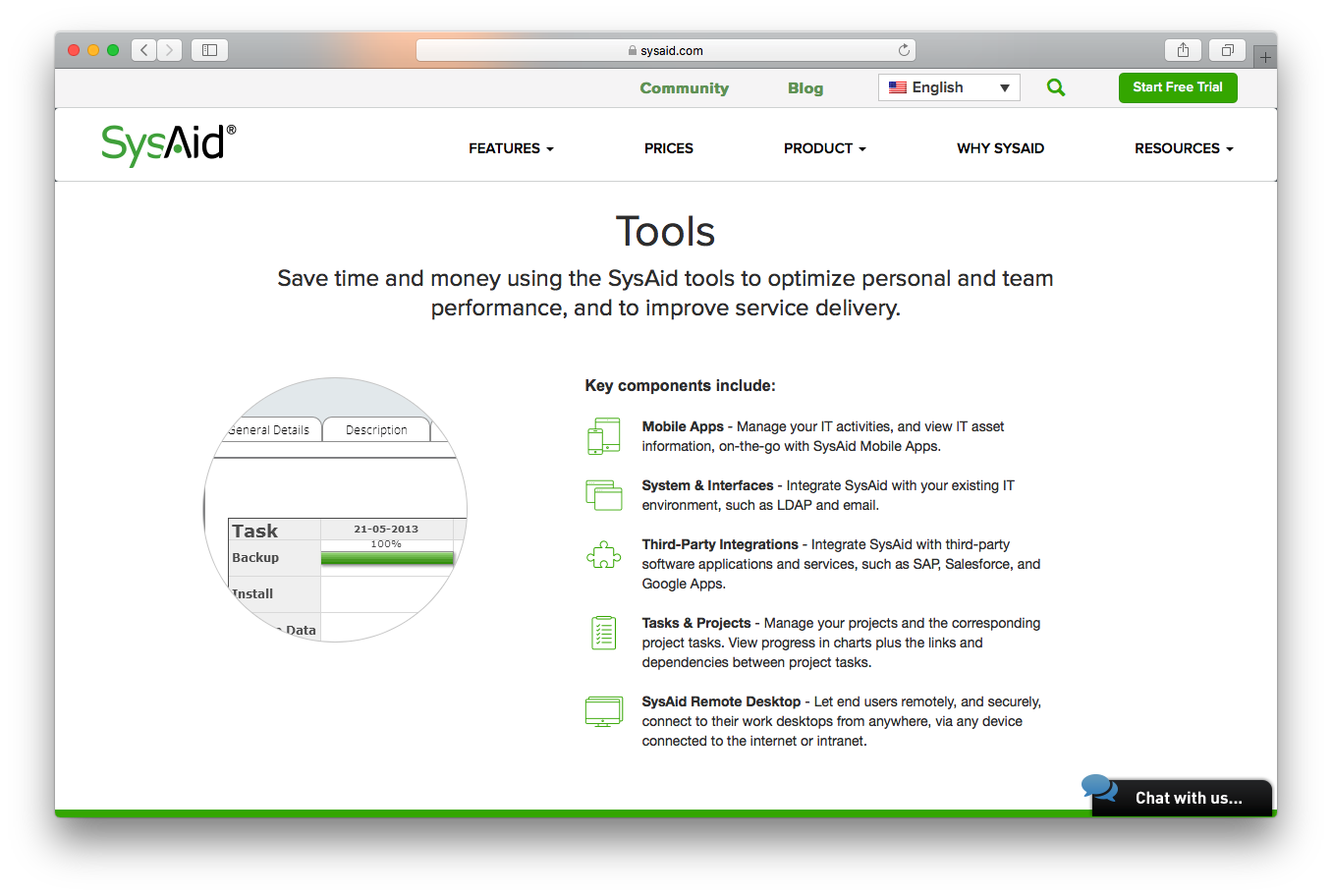
Task: Click the Mobile Apps heading text
Action: tap(683, 426)
